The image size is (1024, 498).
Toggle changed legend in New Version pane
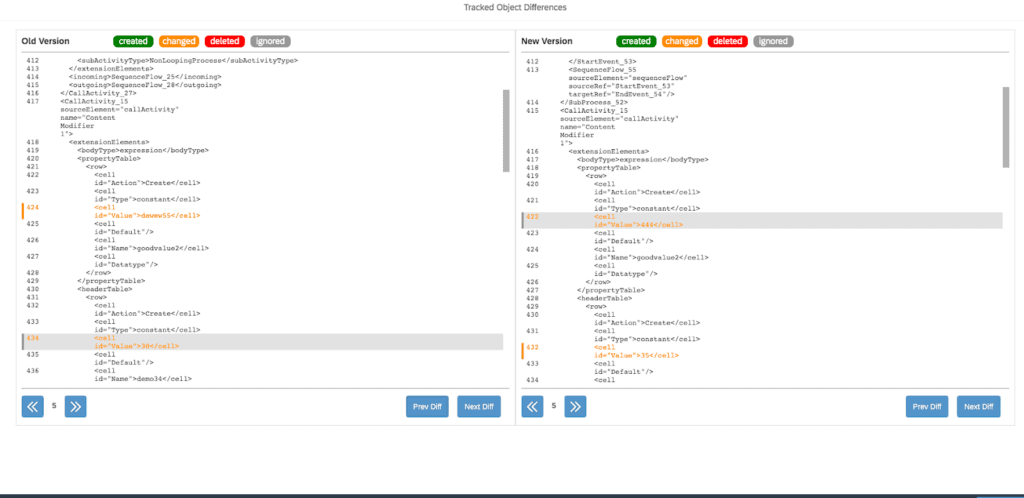click(x=682, y=41)
